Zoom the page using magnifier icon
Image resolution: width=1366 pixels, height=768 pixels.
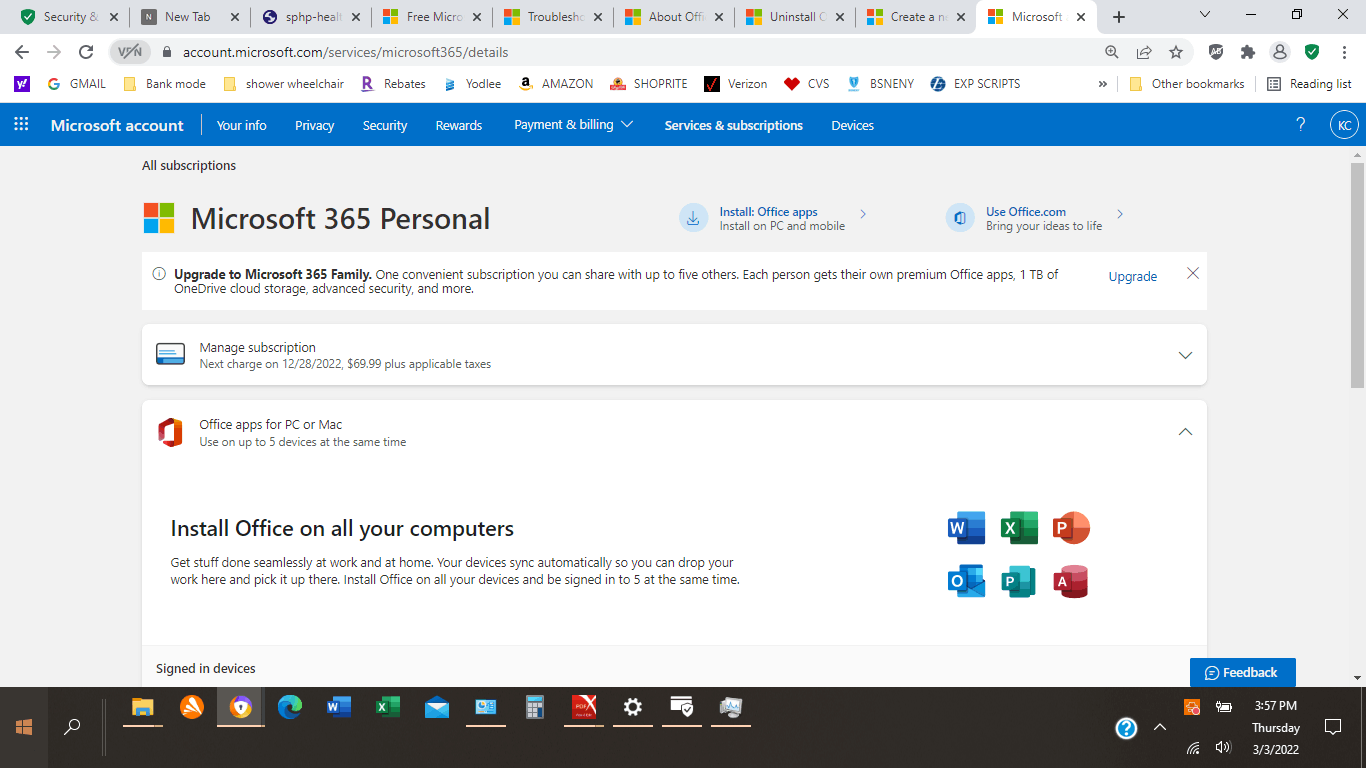tap(1112, 52)
